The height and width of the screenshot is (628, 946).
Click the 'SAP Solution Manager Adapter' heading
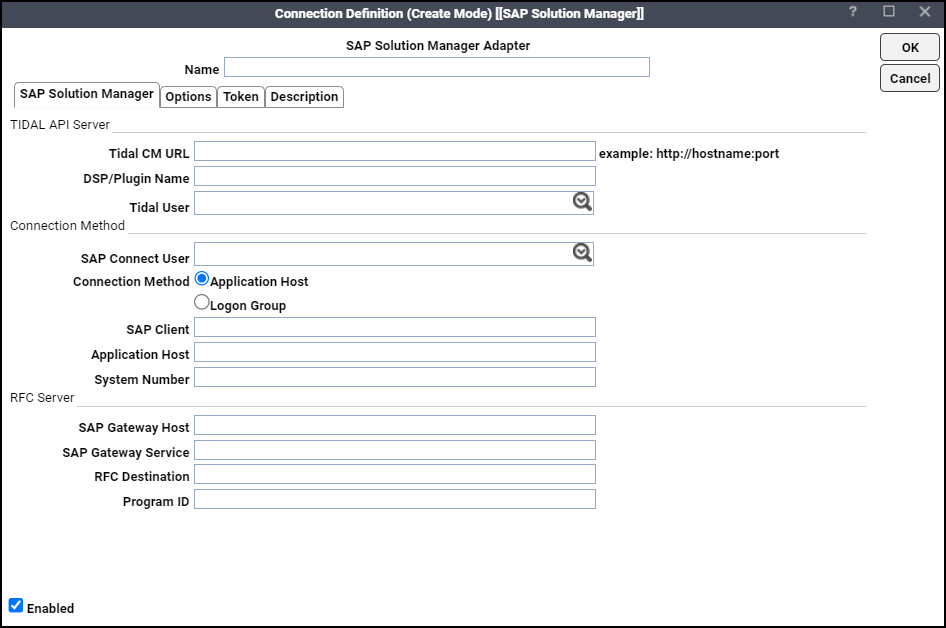coord(438,46)
